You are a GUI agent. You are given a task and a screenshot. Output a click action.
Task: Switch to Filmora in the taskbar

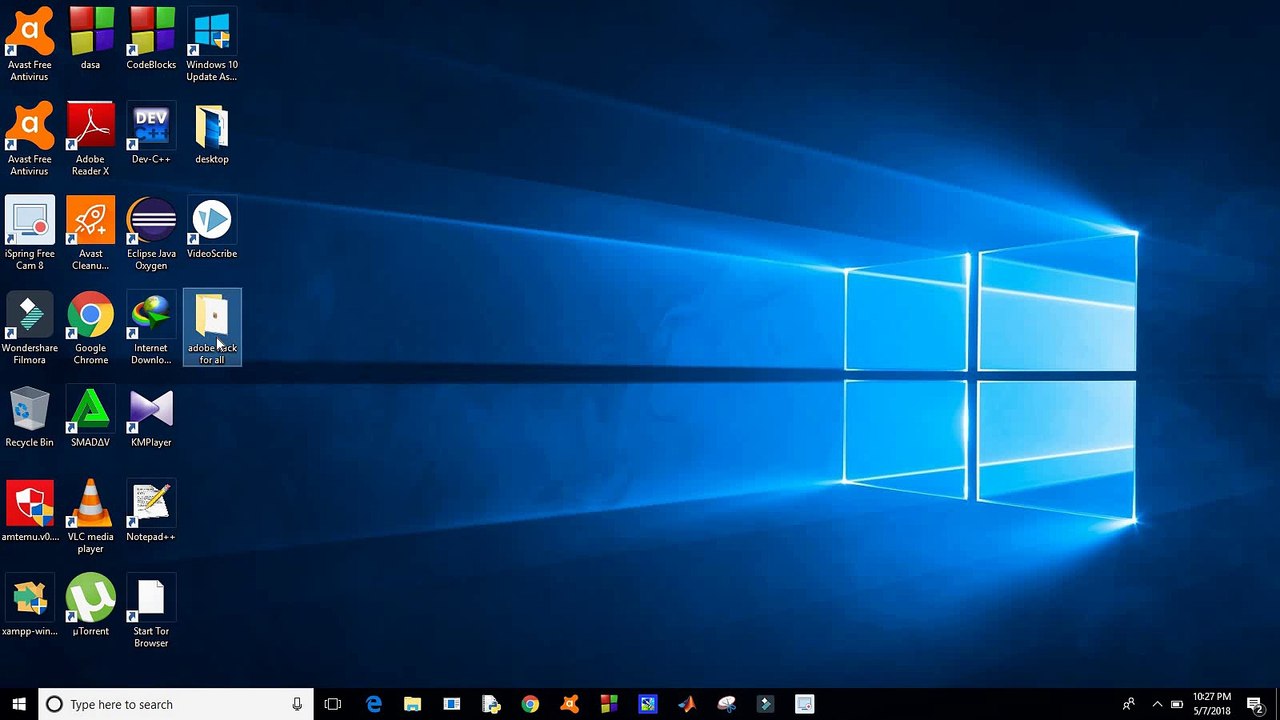[765, 704]
